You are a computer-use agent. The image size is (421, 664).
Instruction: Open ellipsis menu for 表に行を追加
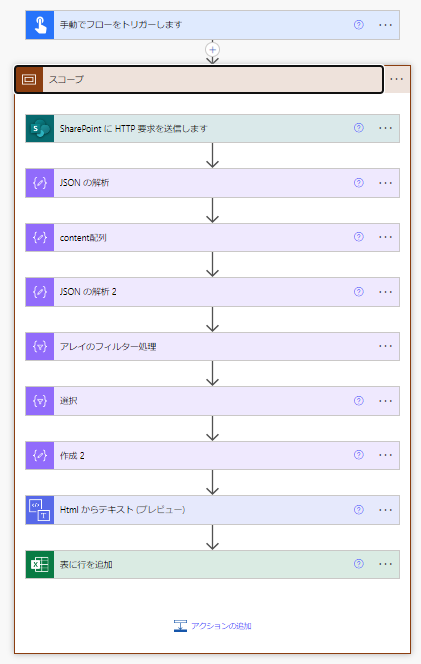point(385,564)
